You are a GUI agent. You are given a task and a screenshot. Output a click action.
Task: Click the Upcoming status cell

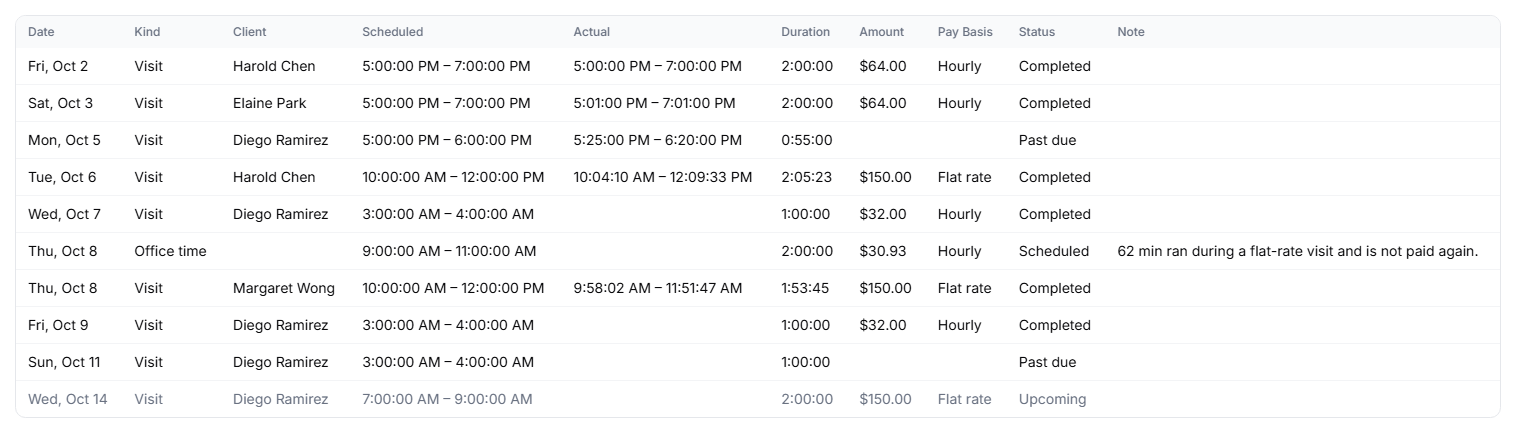1052,399
